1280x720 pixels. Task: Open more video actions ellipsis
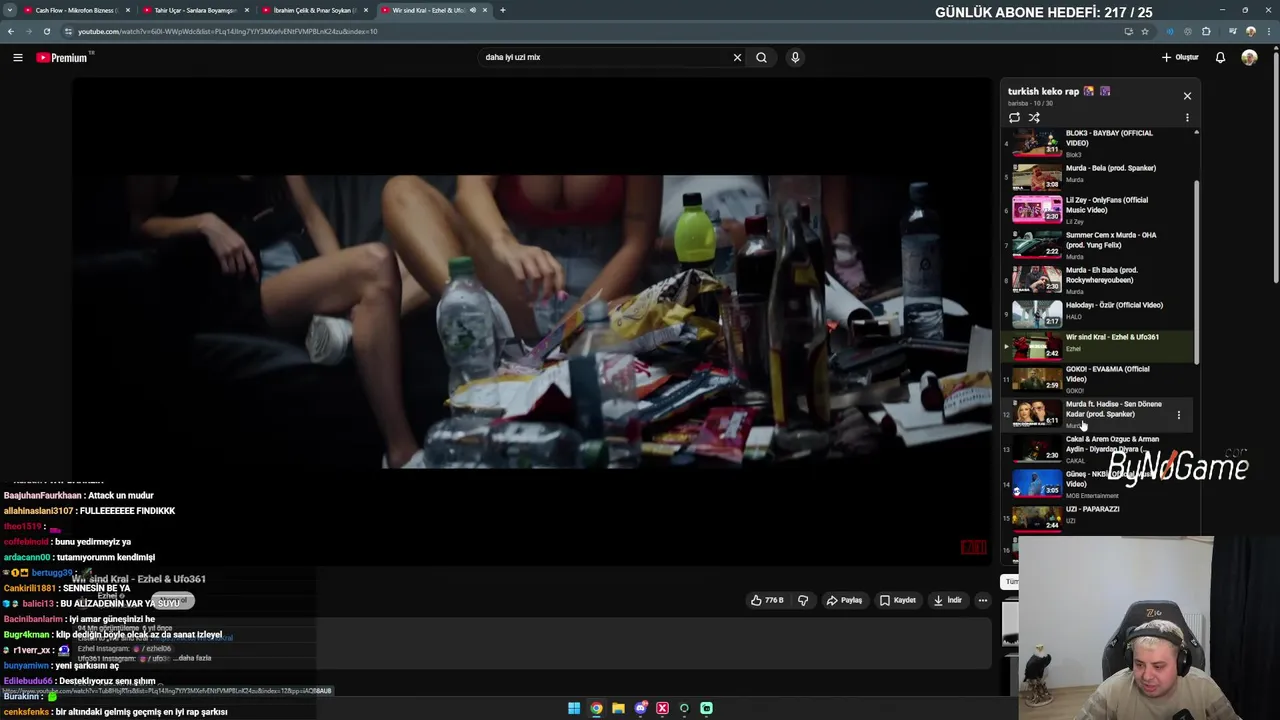click(x=982, y=600)
